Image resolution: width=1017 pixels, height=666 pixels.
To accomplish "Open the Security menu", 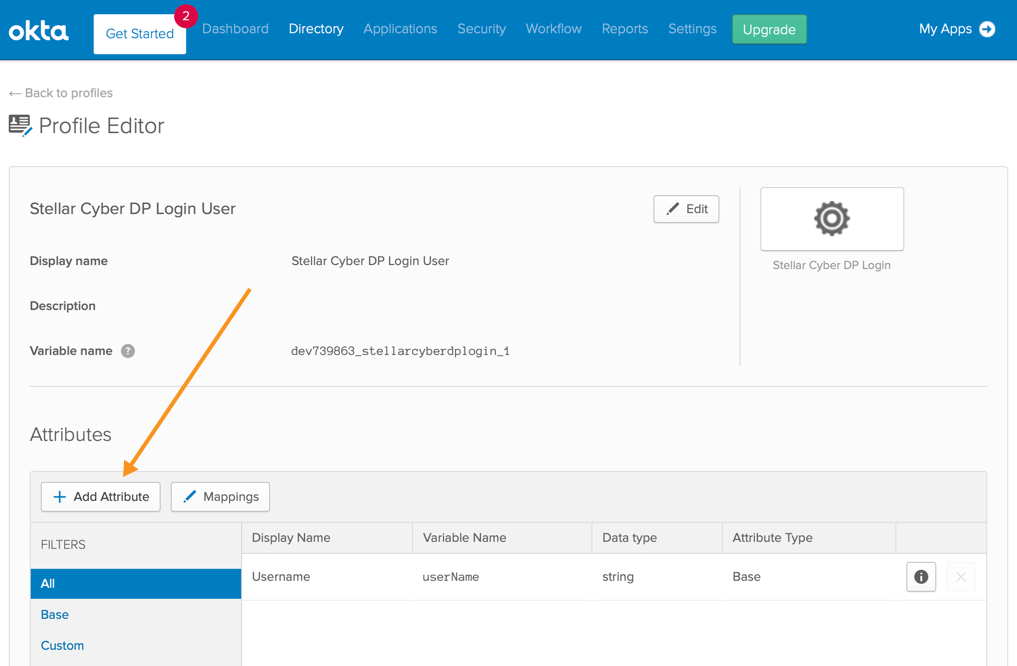I will [481, 29].
